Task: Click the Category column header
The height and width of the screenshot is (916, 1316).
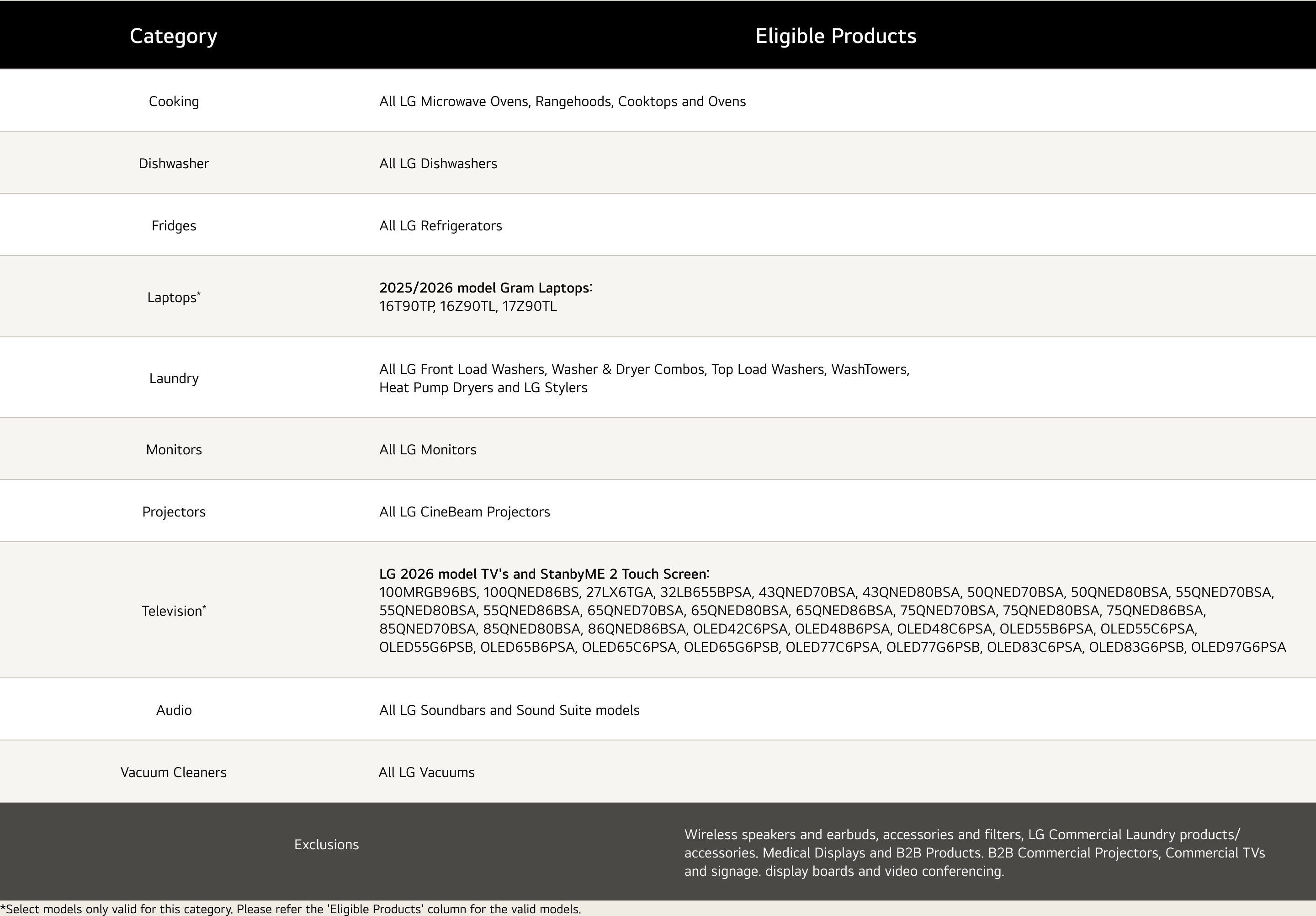Action: (x=173, y=36)
